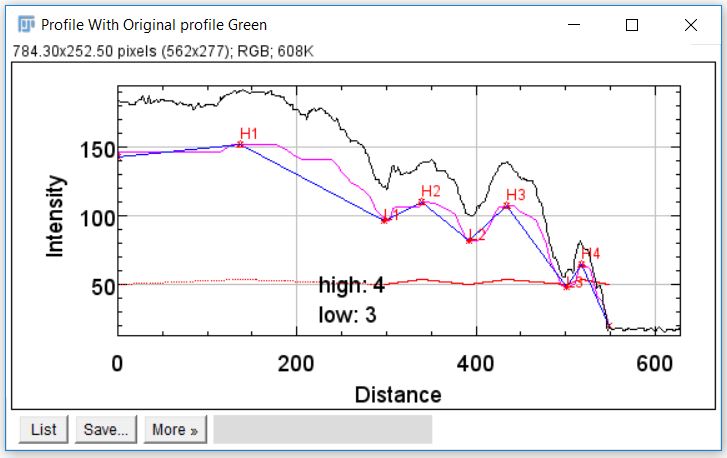Click the 'high: 4' text in plot
This screenshot has width=727, height=458.
click(351, 285)
